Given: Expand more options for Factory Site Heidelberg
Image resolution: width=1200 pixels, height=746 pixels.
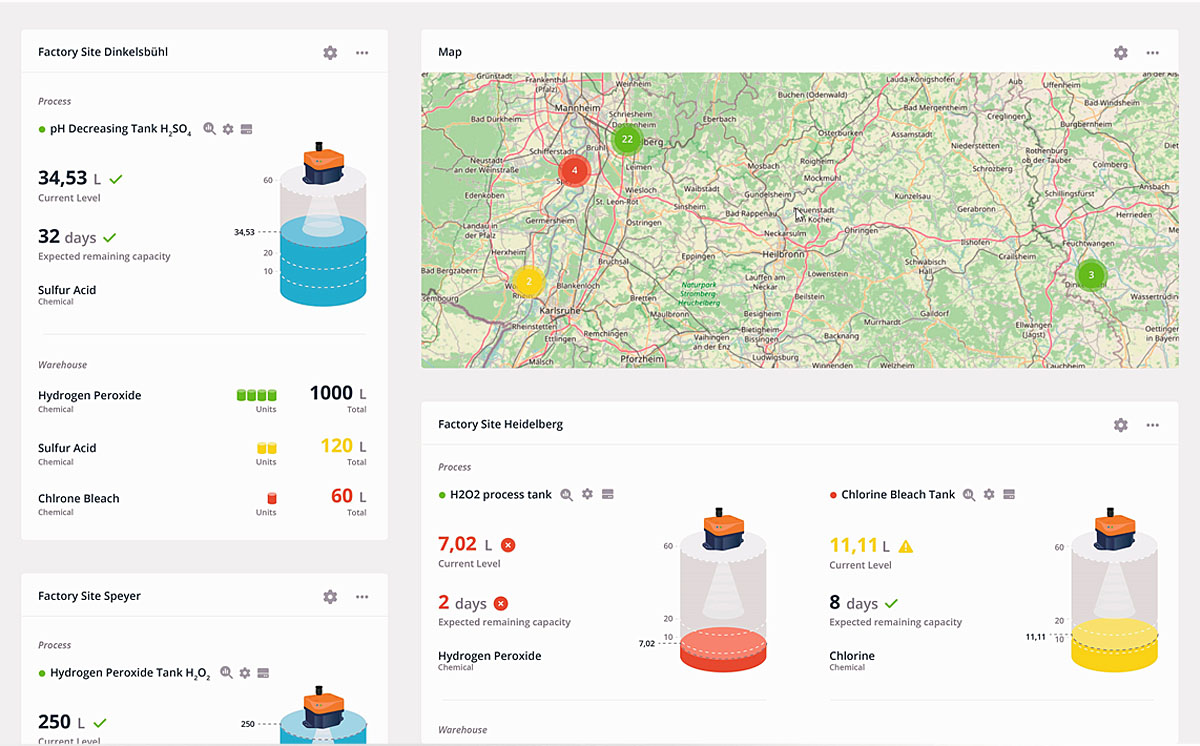Looking at the screenshot, I should coord(1153,425).
